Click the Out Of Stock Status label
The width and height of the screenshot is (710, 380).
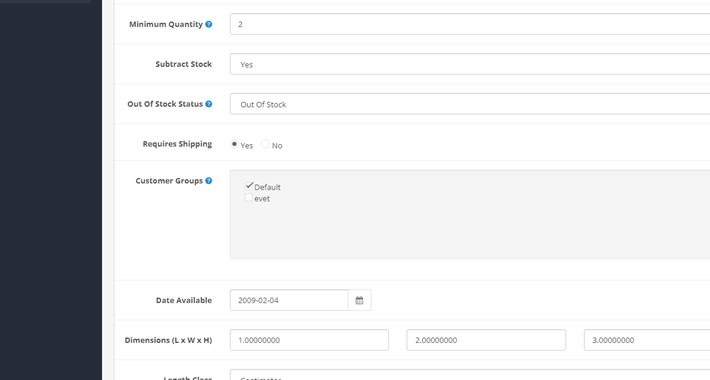(x=165, y=104)
